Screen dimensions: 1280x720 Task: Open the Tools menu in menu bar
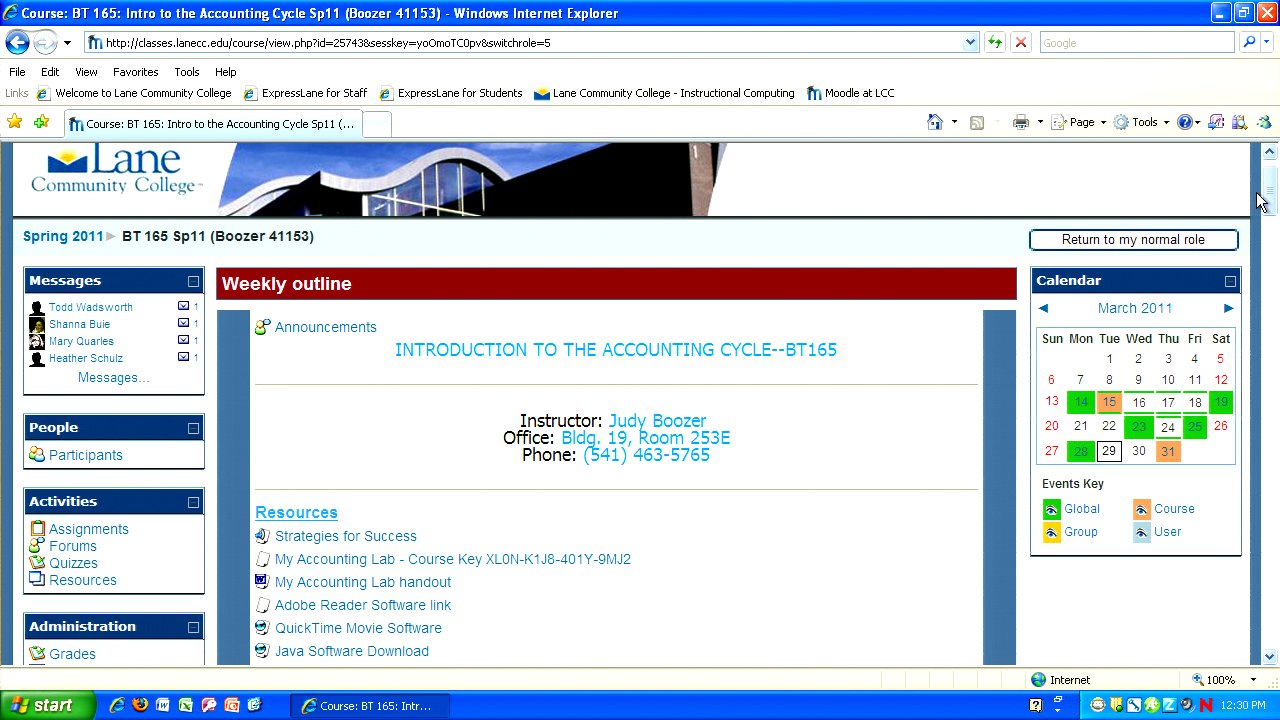click(186, 72)
